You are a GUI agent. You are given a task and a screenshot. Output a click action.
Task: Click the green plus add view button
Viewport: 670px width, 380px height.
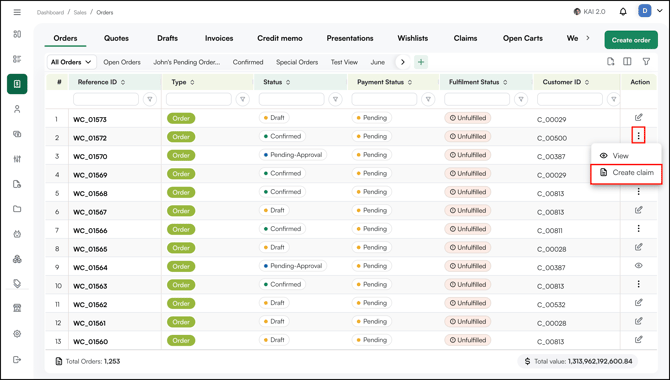(421, 62)
